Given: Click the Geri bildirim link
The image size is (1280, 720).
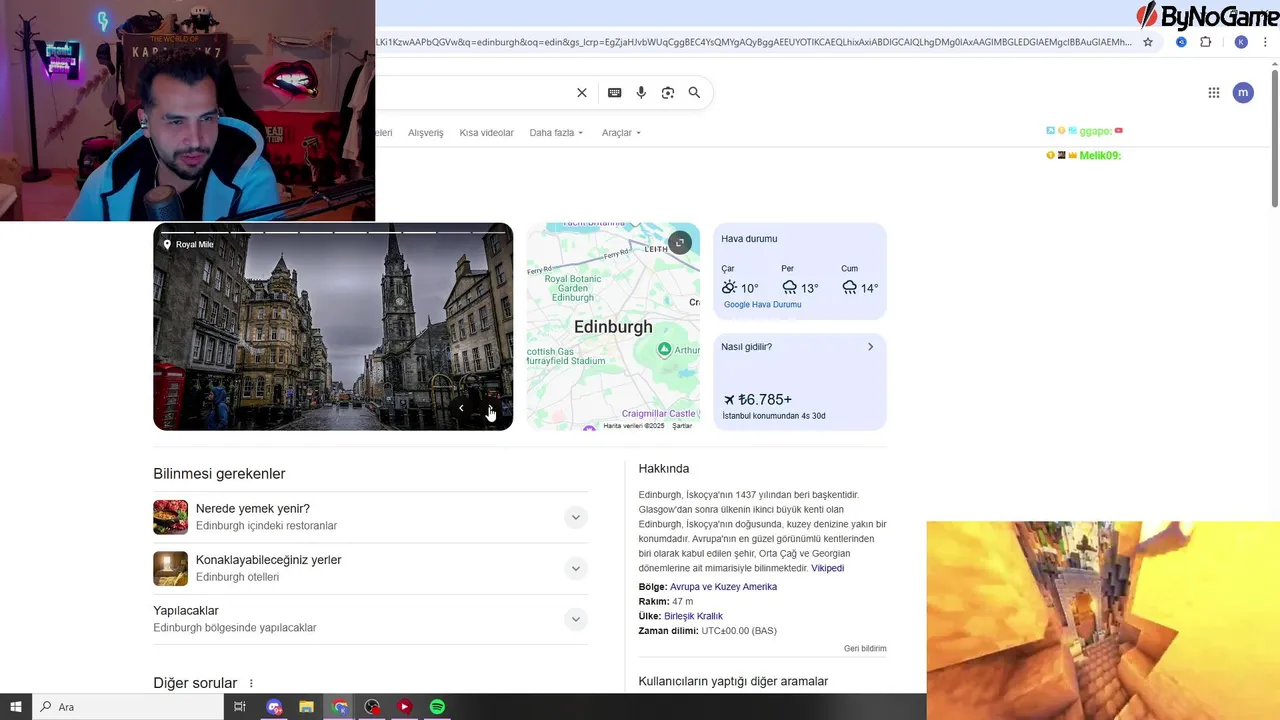Looking at the screenshot, I should click(x=865, y=649).
